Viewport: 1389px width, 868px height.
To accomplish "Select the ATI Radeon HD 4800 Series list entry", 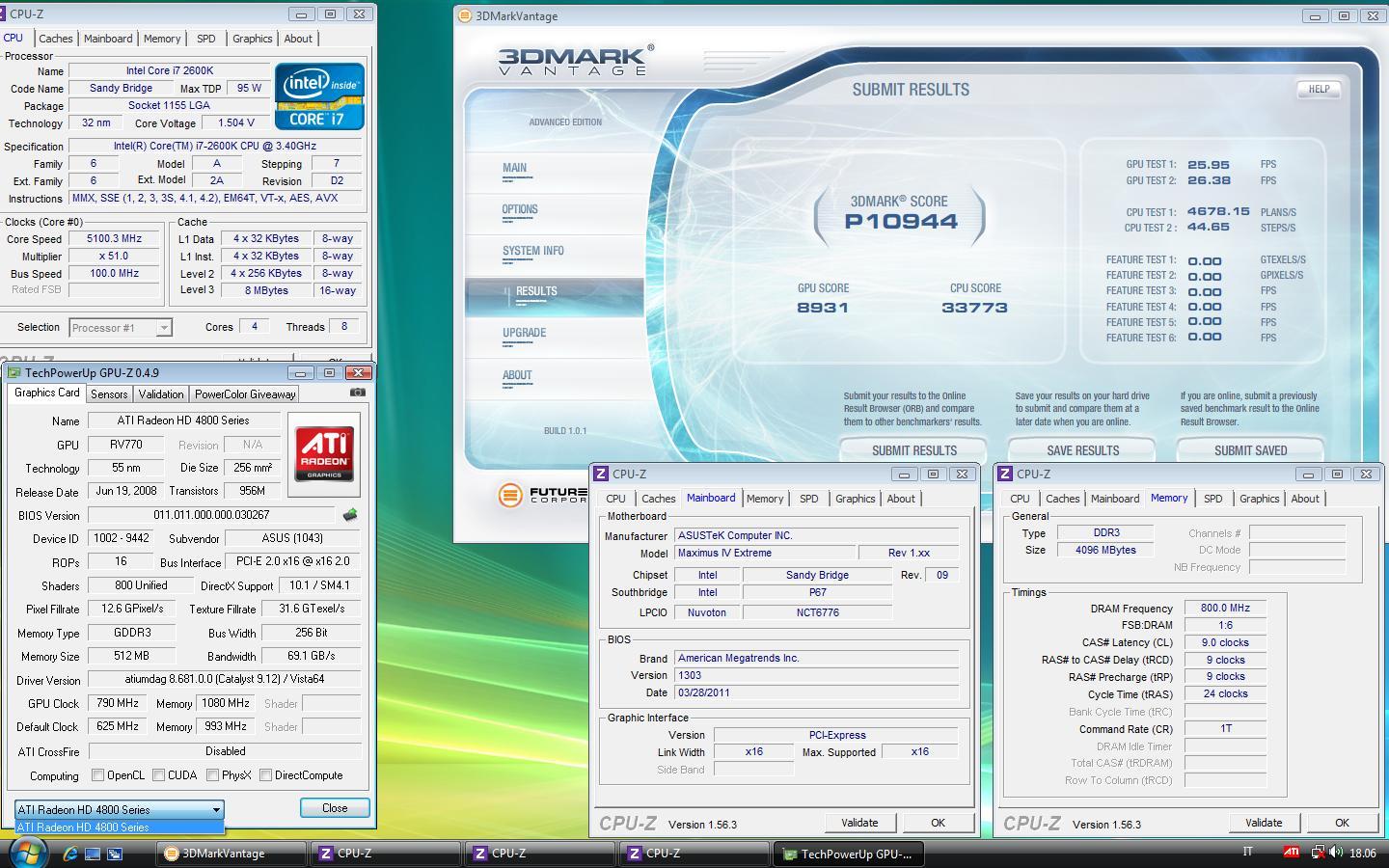I will (119, 827).
